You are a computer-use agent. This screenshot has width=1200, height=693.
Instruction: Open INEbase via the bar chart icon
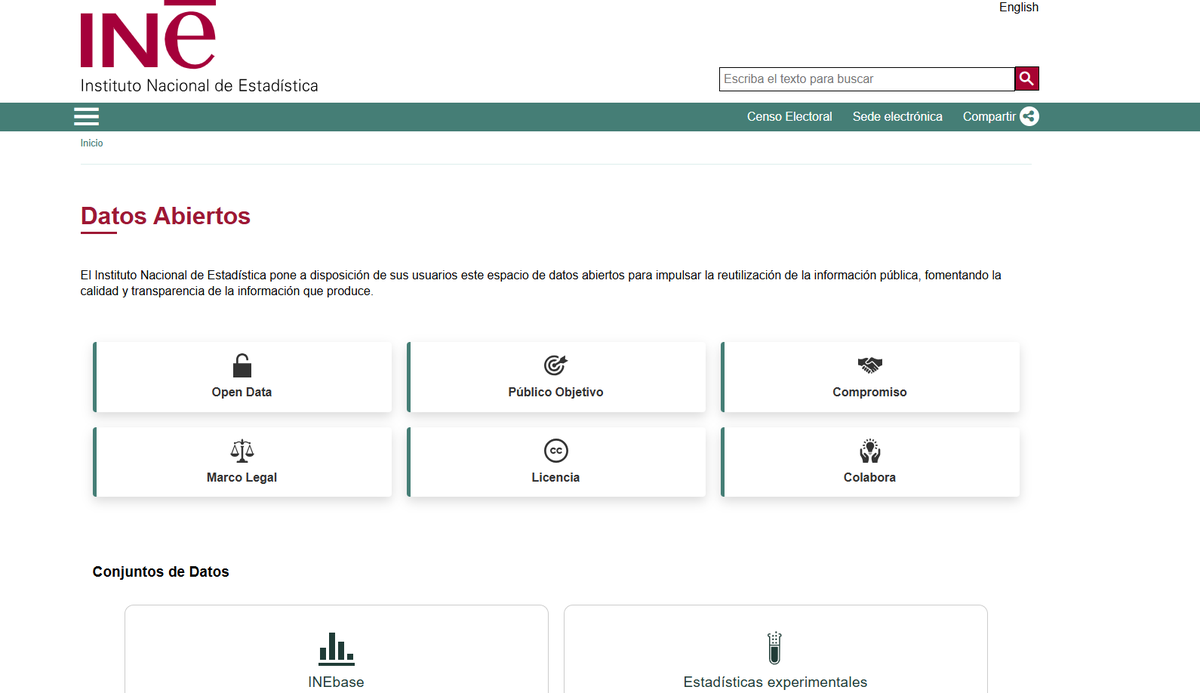[x=335, y=648]
